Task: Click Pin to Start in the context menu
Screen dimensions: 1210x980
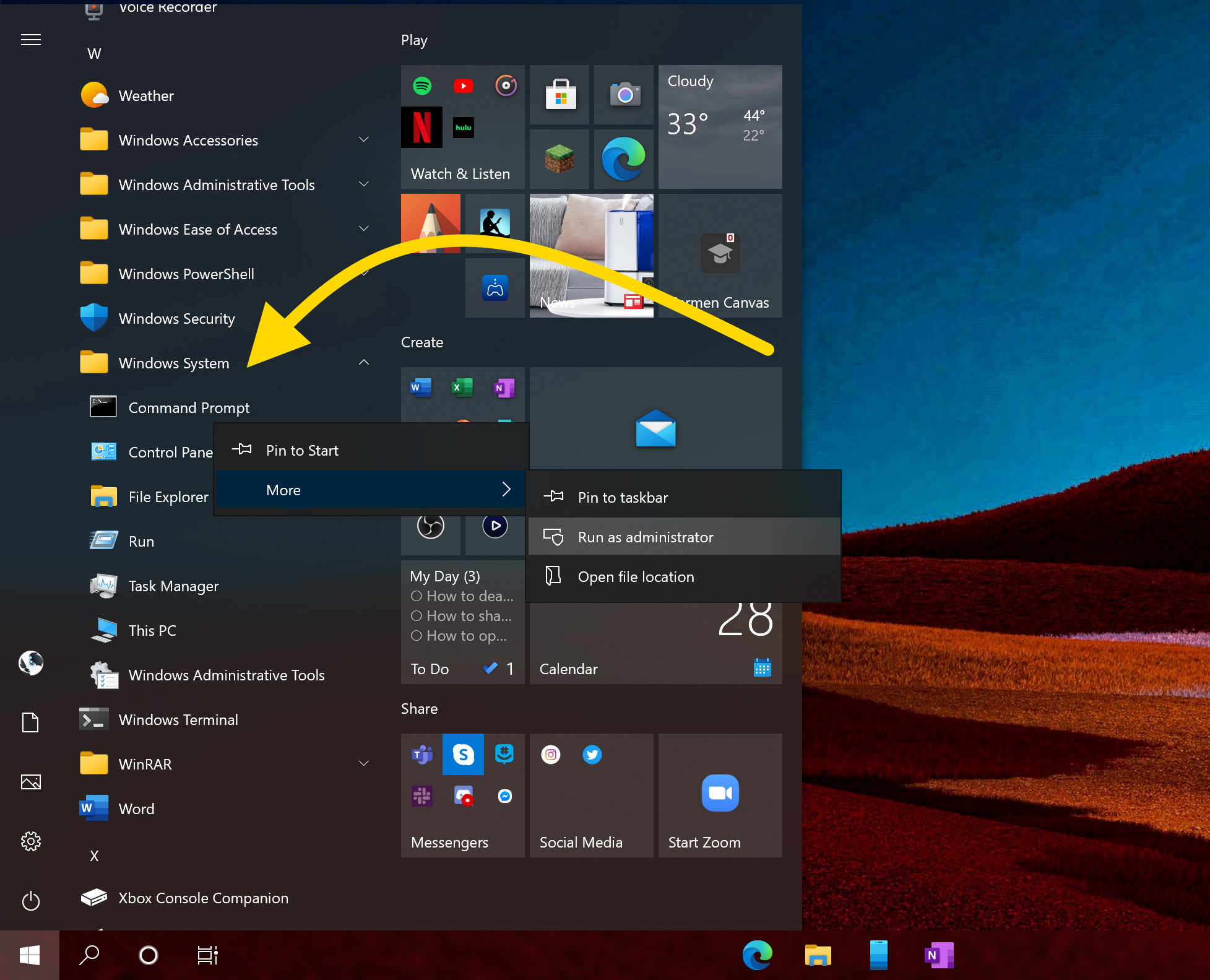Action: pos(301,450)
